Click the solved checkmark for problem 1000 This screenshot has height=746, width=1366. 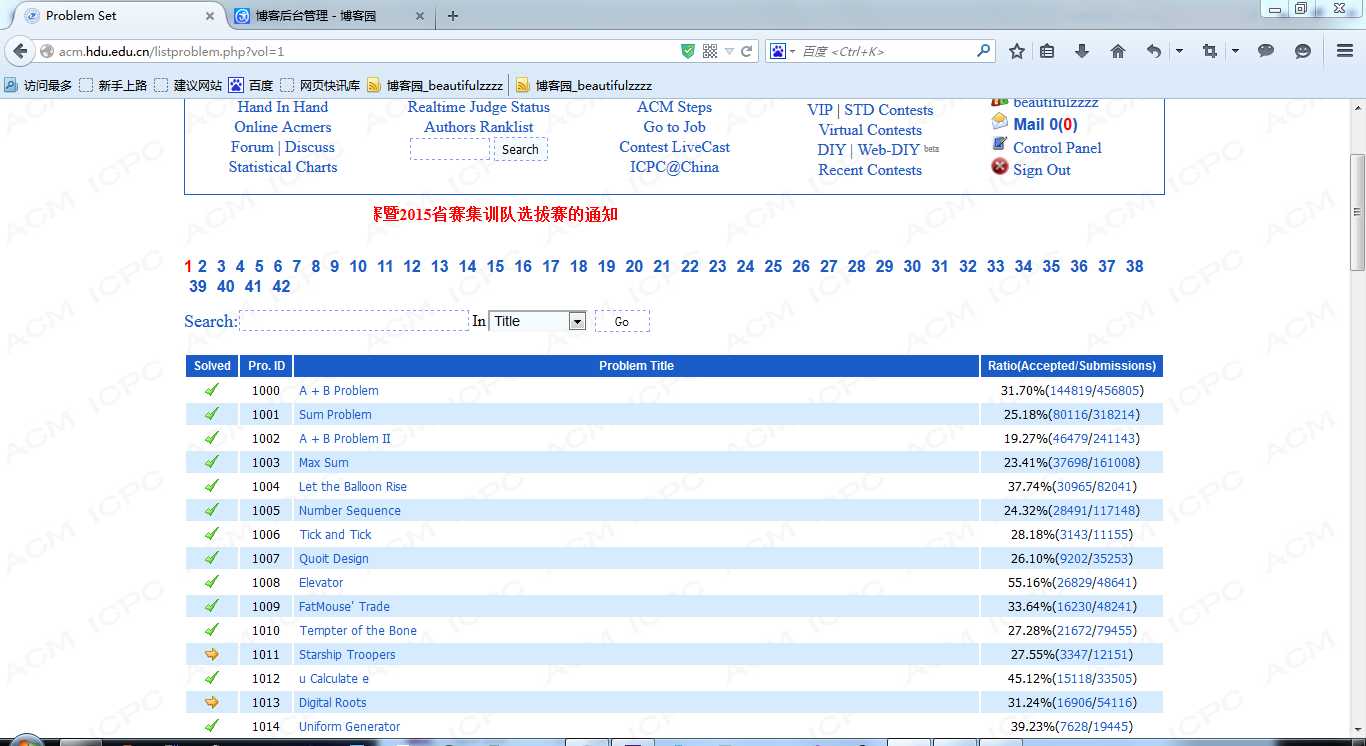pos(212,390)
